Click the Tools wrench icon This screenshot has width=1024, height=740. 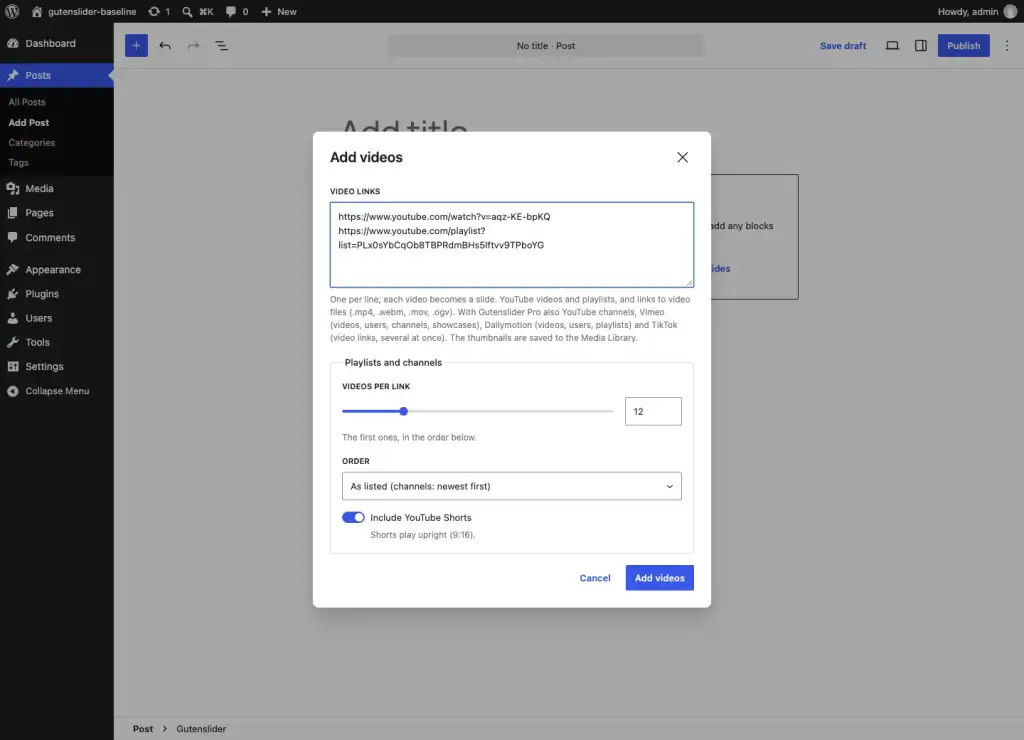coord(12,342)
